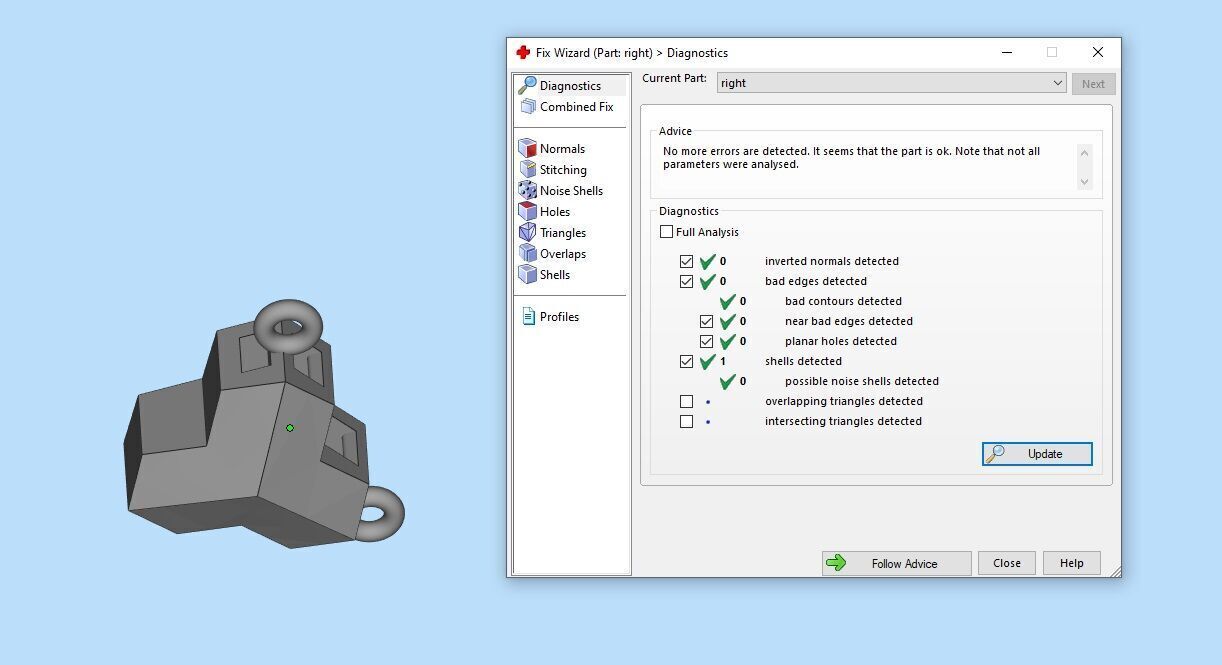1222x665 pixels.
Task: Click the Triangles icon
Action: [x=527, y=233]
